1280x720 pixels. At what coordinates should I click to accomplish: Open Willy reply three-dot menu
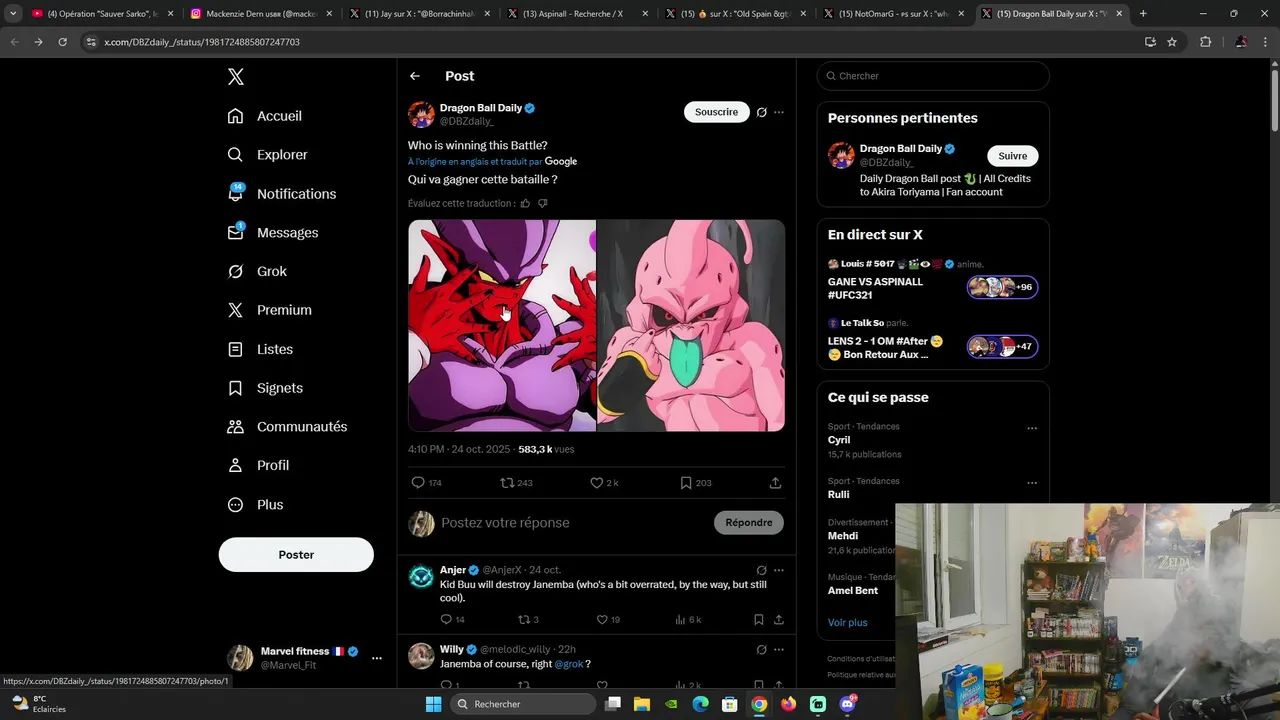pyautogui.click(x=779, y=649)
